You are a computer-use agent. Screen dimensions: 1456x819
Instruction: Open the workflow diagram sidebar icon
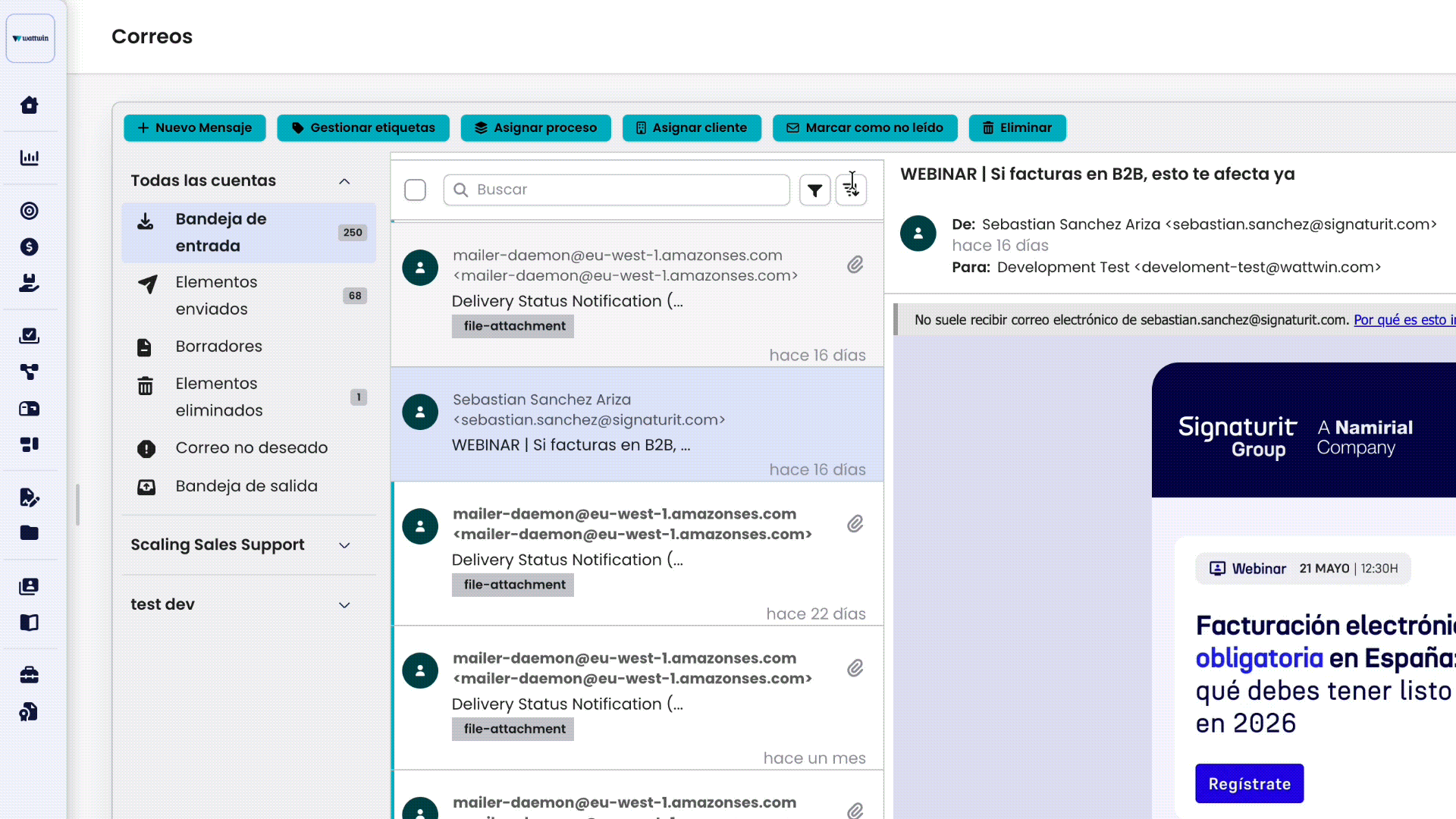point(30,372)
